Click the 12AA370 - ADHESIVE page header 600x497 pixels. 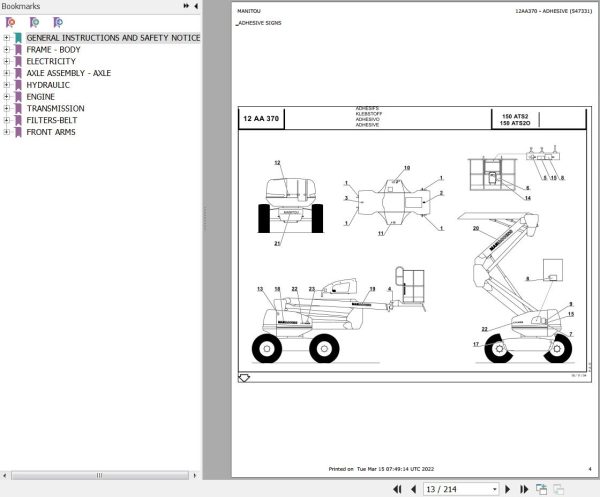[553, 11]
